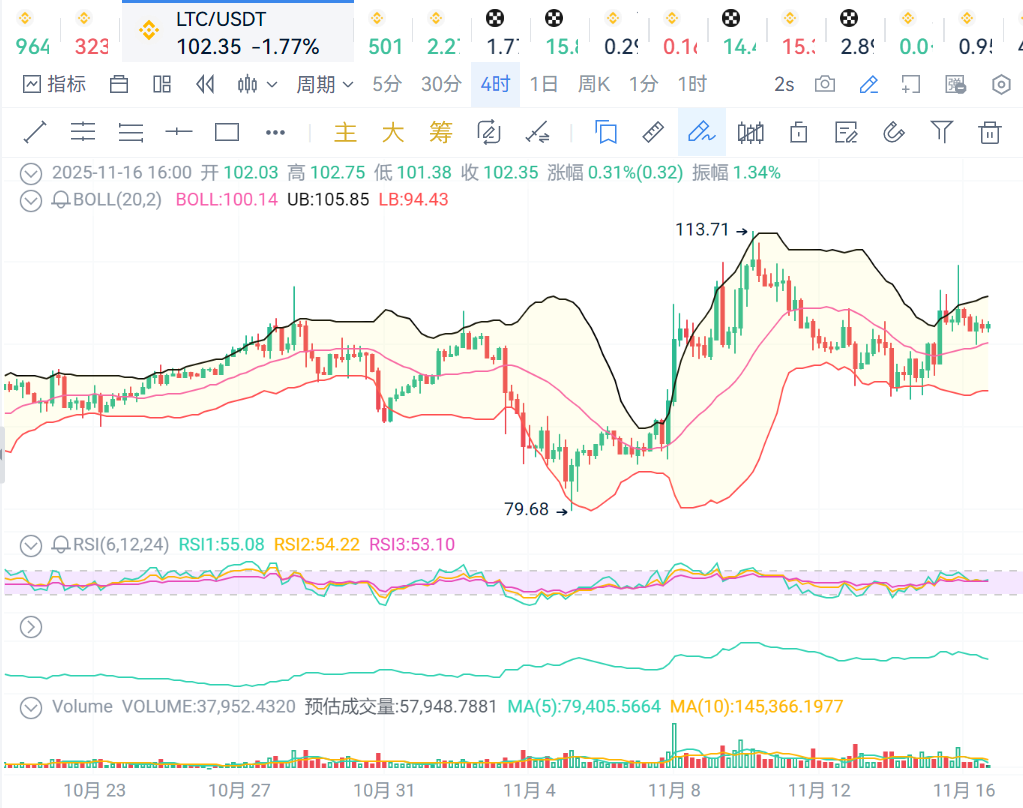Open chart settings hexagon icon

pos(1001,84)
